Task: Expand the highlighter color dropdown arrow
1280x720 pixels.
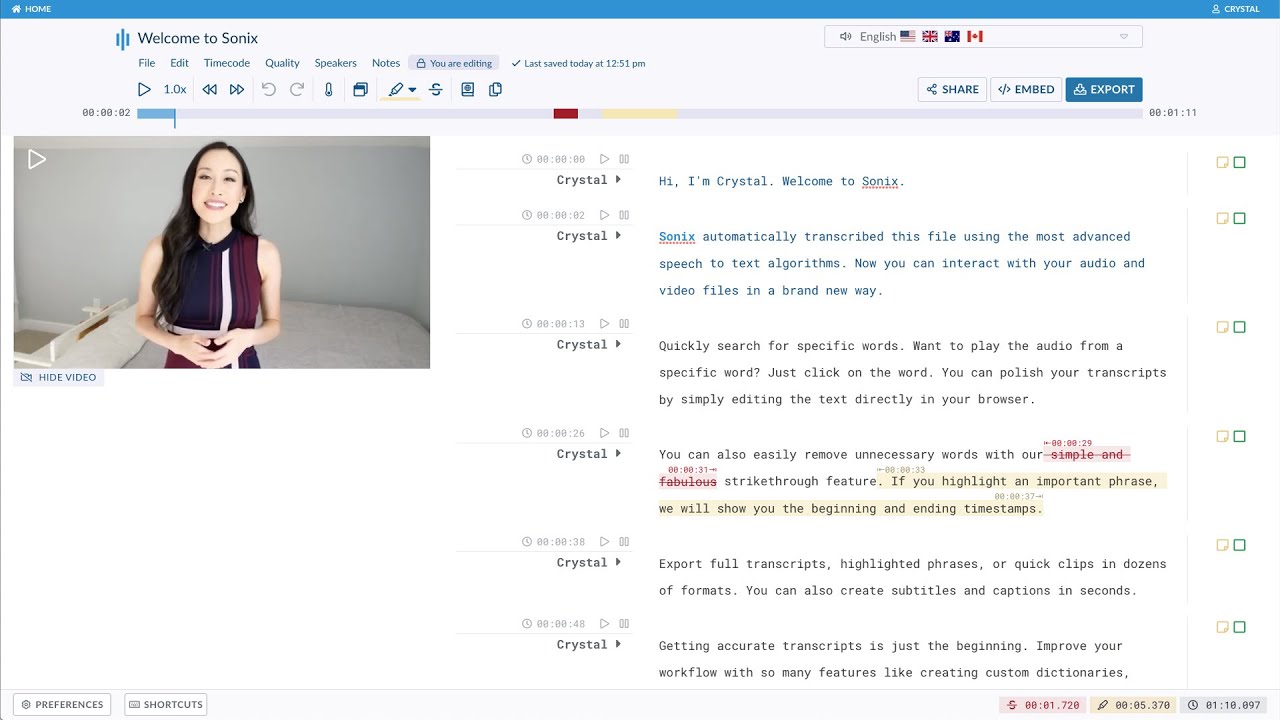Action: click(412, 90)
